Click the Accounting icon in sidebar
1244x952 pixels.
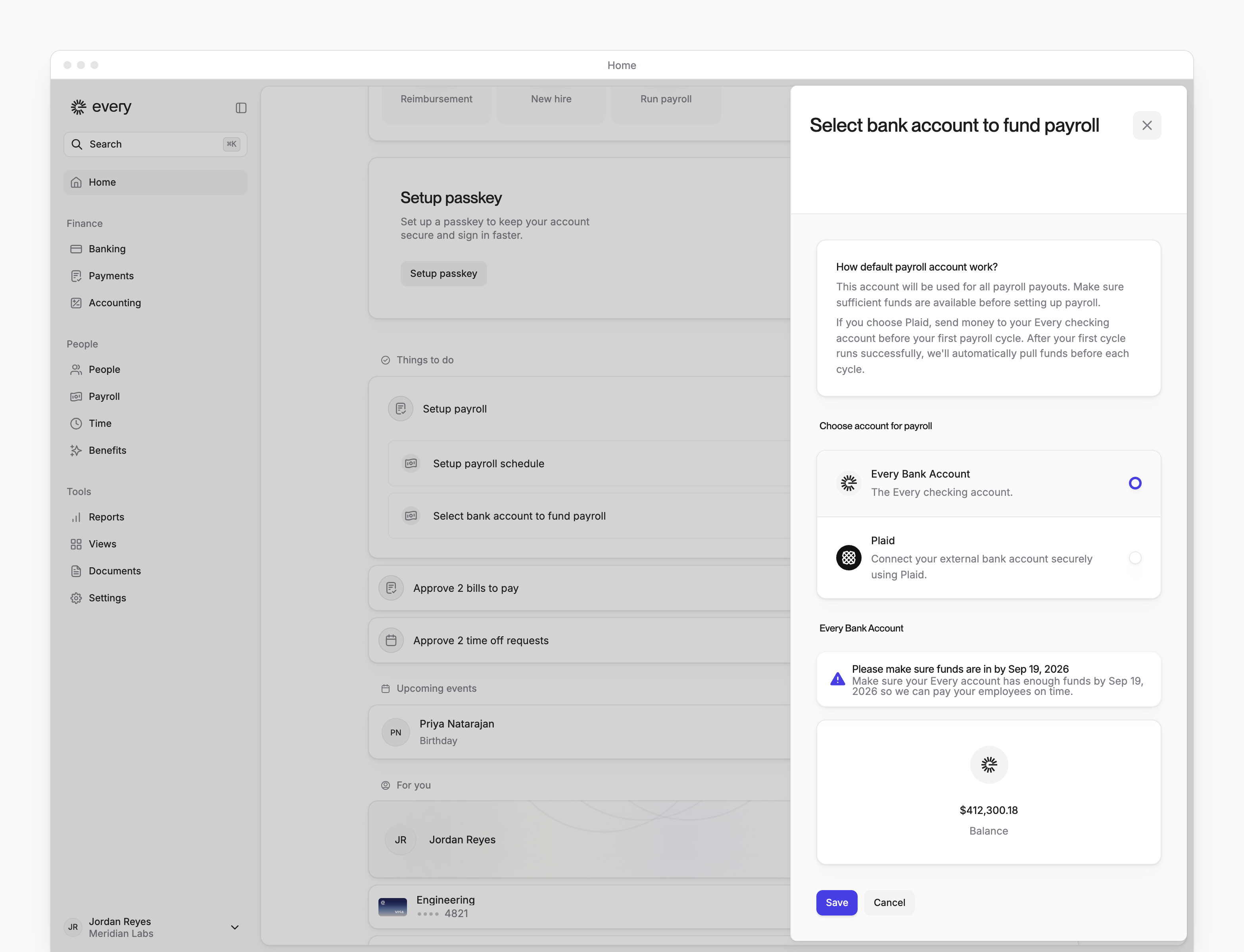click(x=76, y=303)
